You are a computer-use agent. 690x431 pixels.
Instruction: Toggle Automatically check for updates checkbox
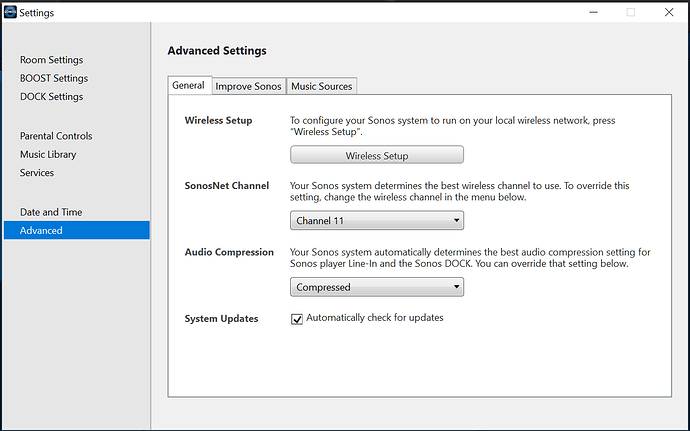click(297, 319)
